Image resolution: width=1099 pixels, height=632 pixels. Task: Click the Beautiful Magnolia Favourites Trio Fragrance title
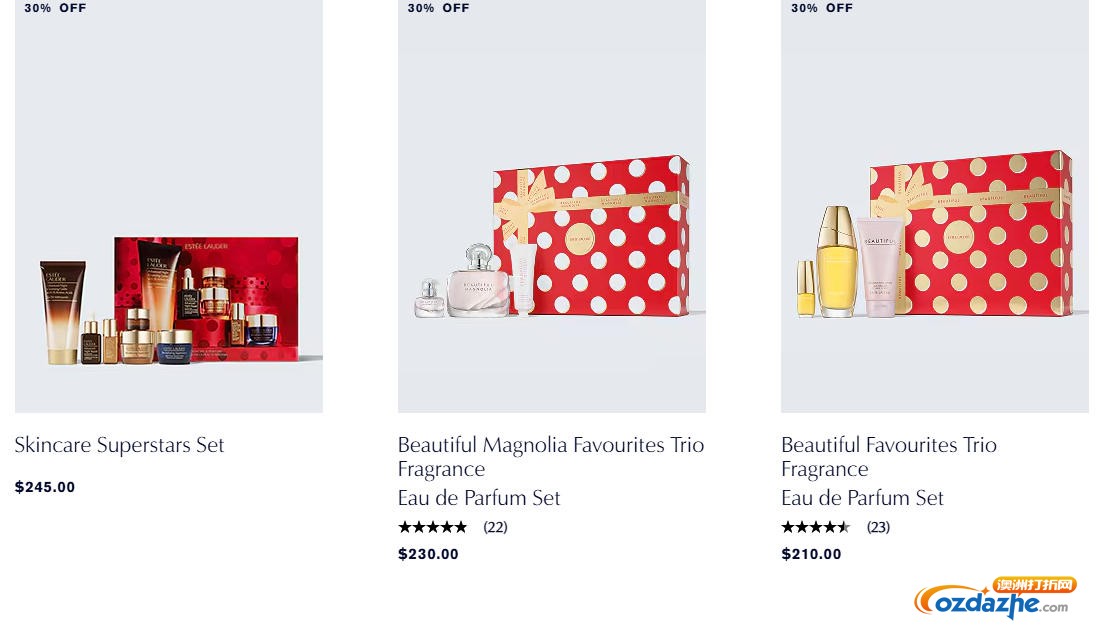551,457
